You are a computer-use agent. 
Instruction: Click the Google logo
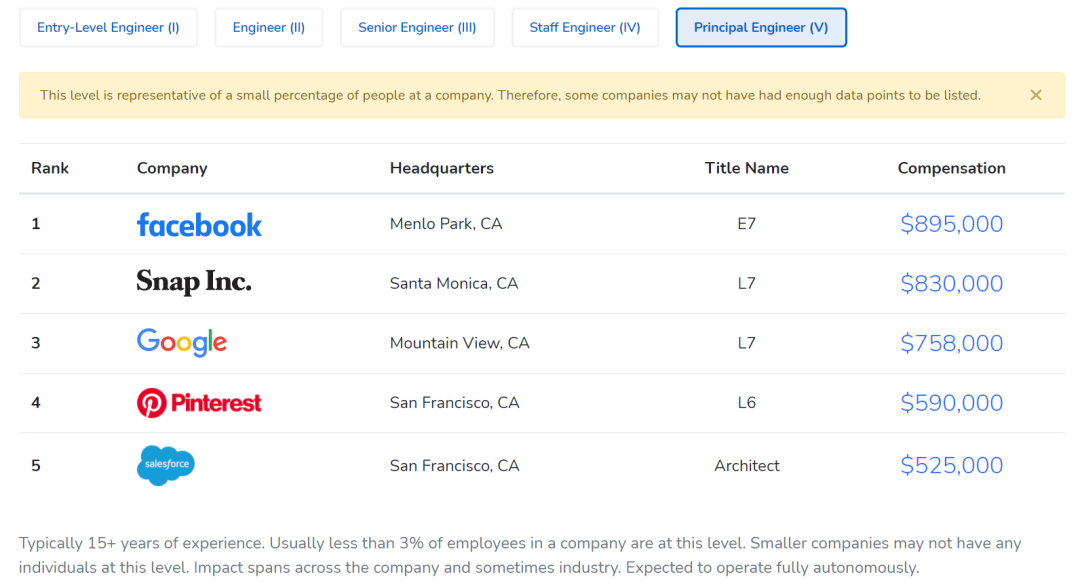[x=182, y=342]
